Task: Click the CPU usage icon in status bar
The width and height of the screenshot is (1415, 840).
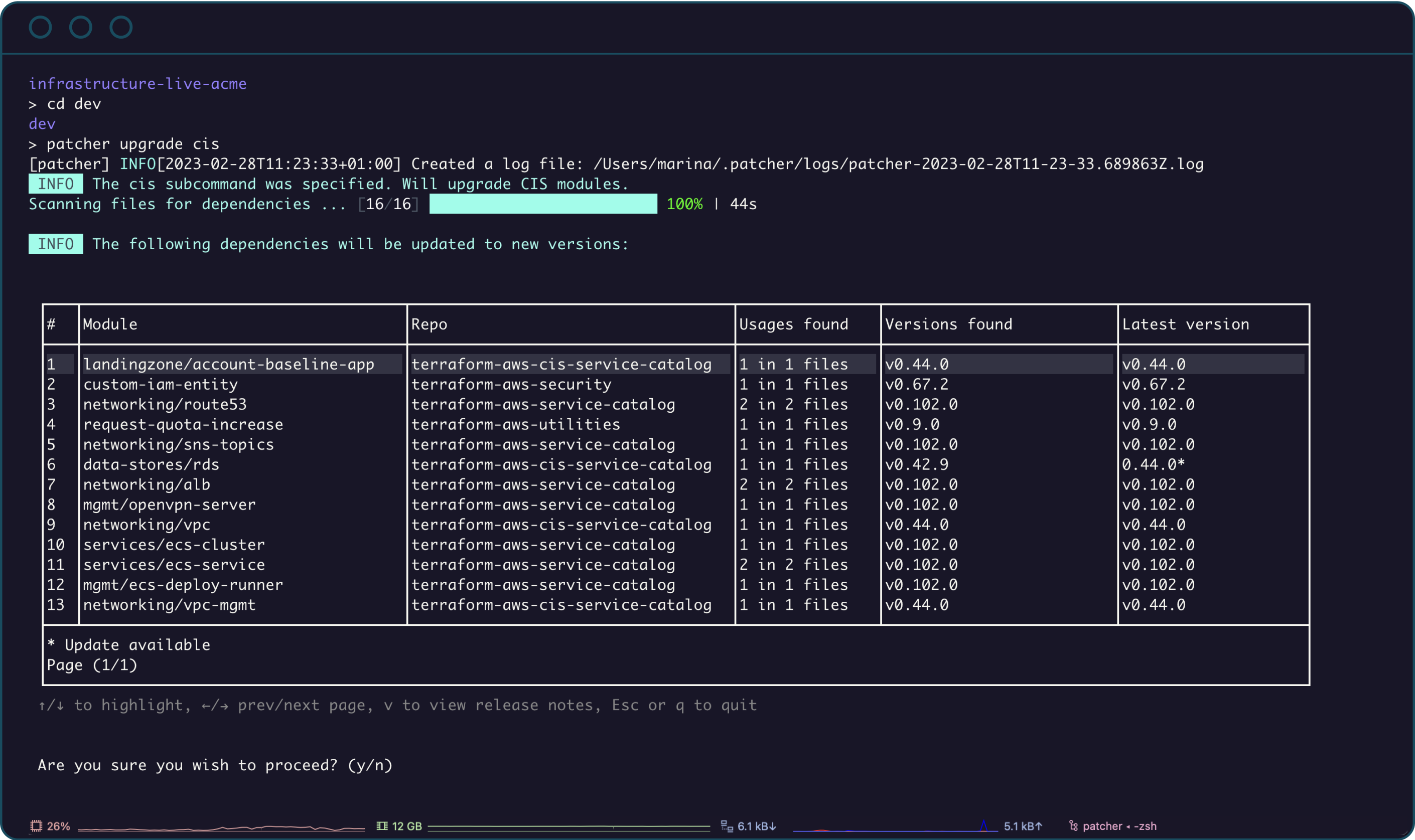Action: (36, 826)
